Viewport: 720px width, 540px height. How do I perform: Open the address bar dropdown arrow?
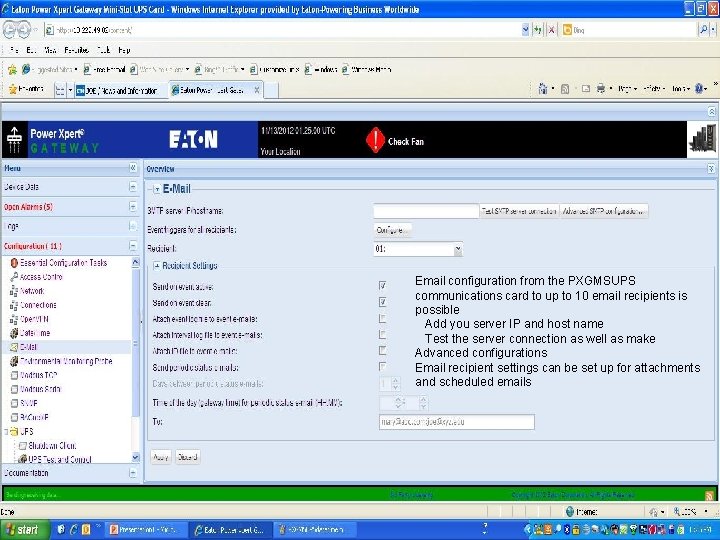[525, 30]
